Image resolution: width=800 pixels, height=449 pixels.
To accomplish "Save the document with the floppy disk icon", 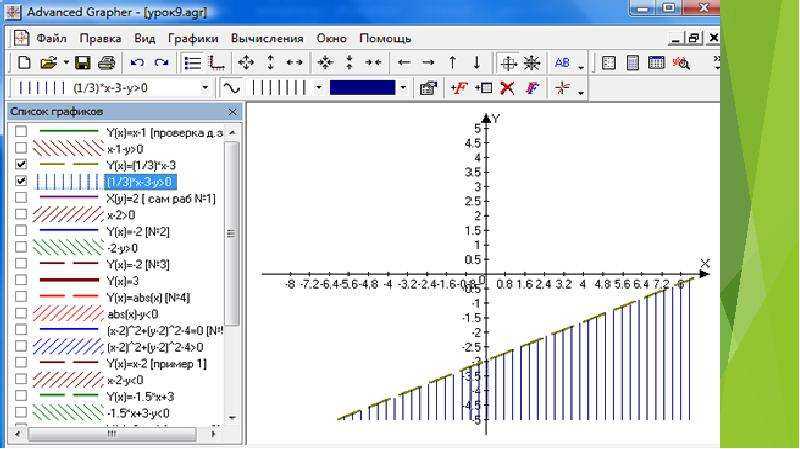I will pyautogui.click(x=82, y=63).
